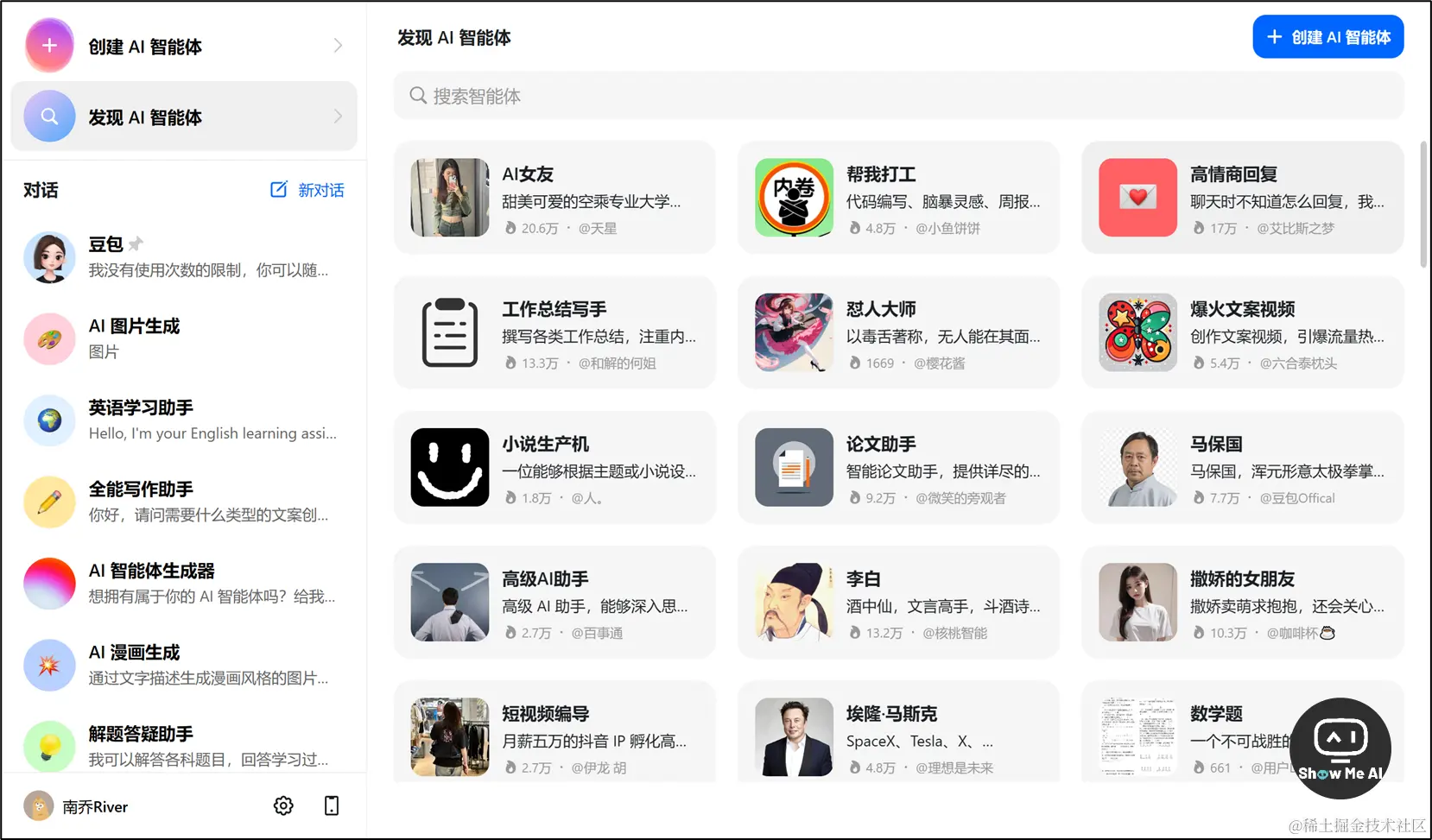Open the settings gear icon
Viewport: 1432px width, 840px height.
point(283,805)
